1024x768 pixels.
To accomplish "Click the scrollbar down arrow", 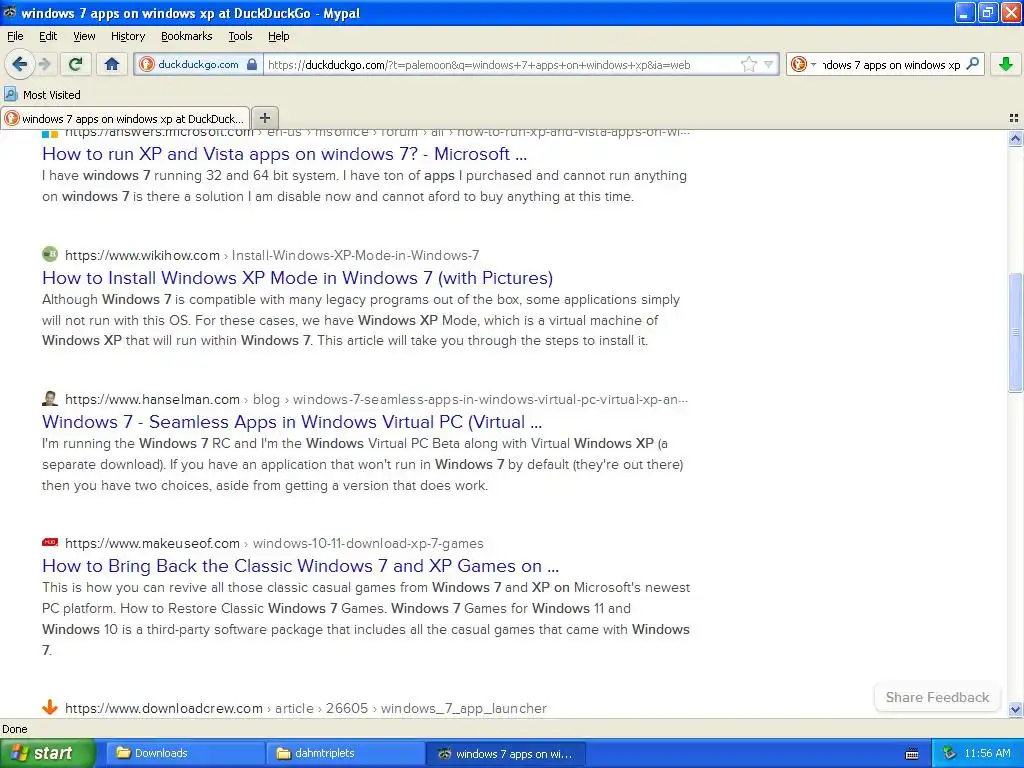I will [1015, 709].
